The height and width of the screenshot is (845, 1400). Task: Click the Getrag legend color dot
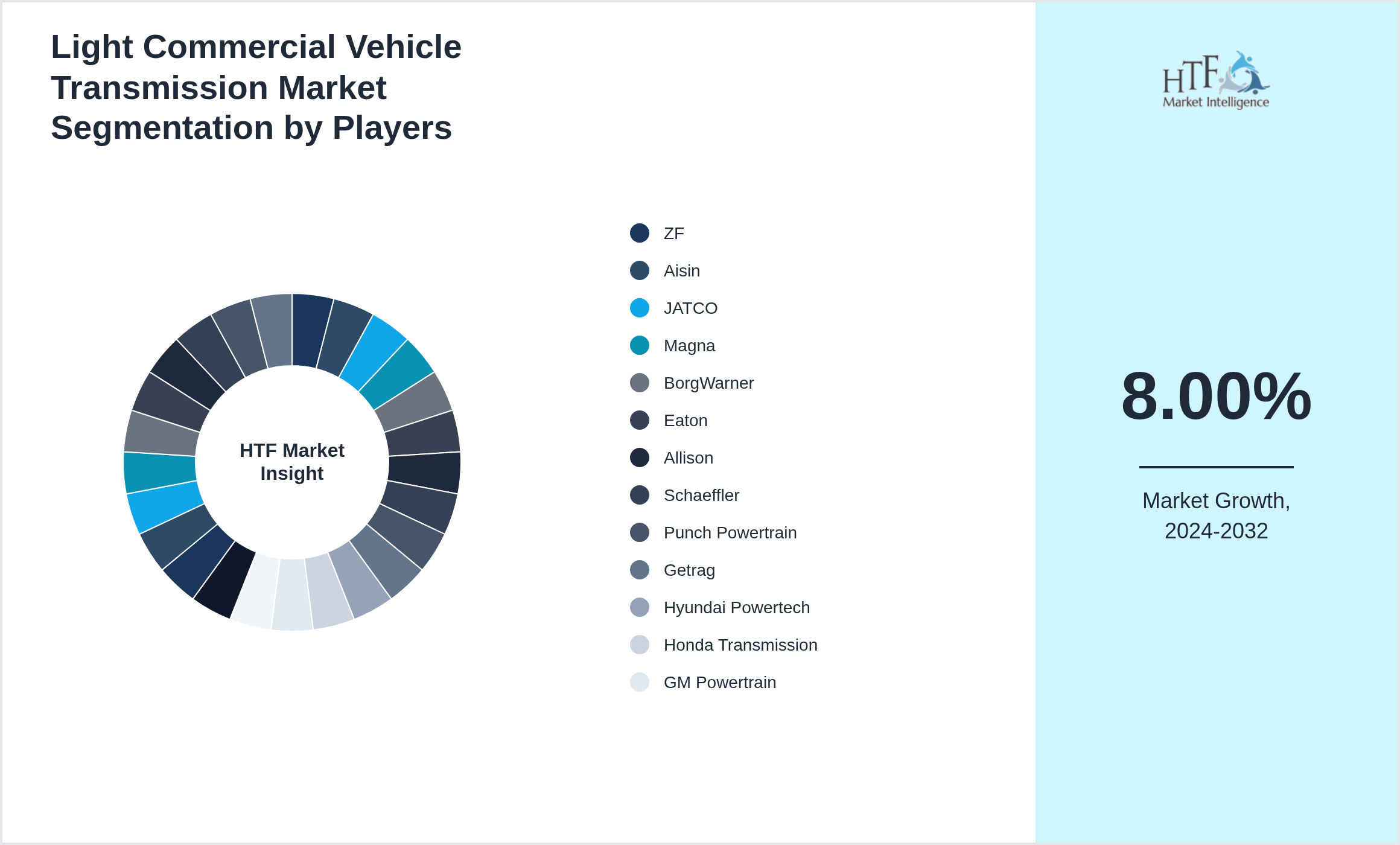click(x=640, y=570)
